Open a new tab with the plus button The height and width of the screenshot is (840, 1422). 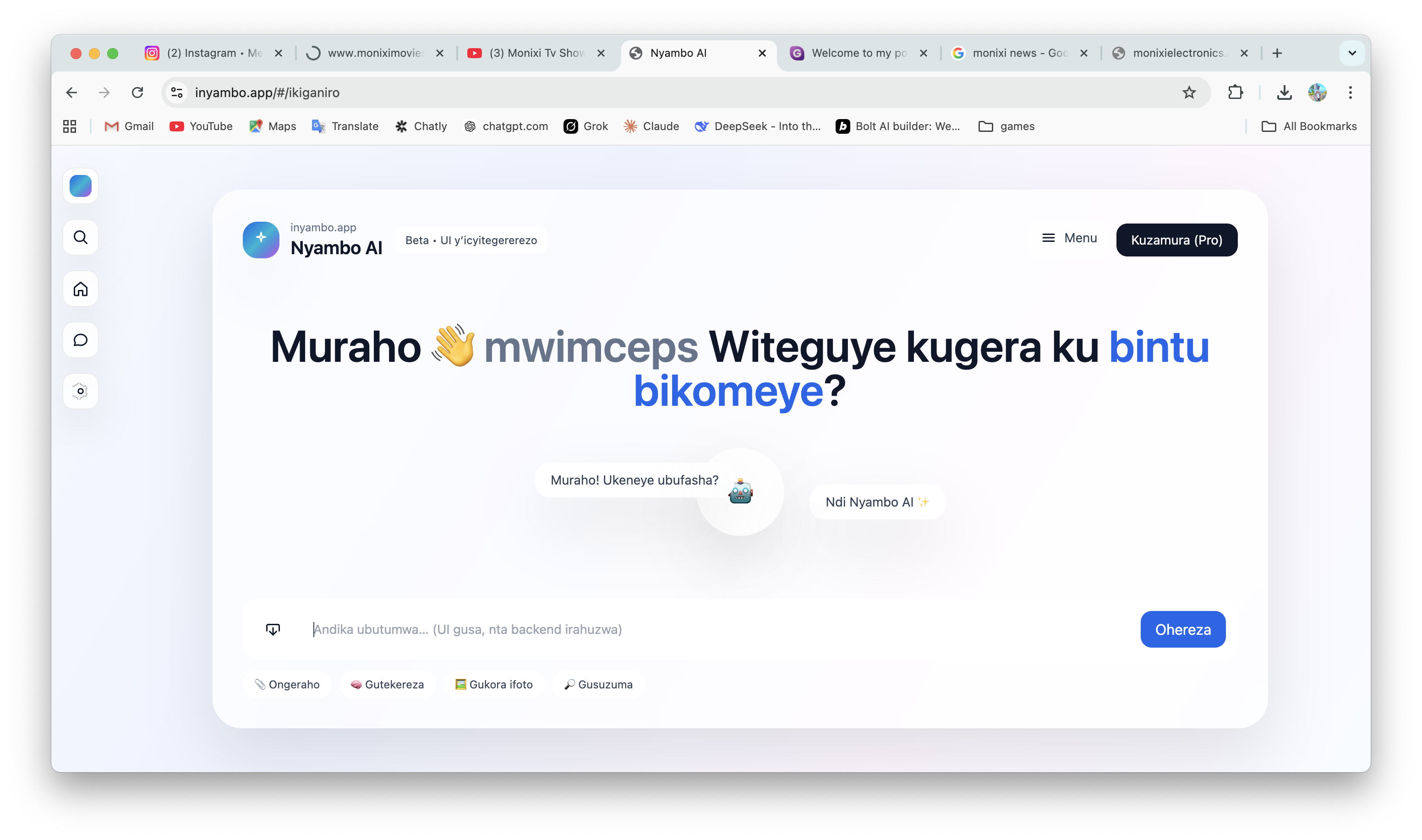pyautogui.click(x=1277, y=53)
